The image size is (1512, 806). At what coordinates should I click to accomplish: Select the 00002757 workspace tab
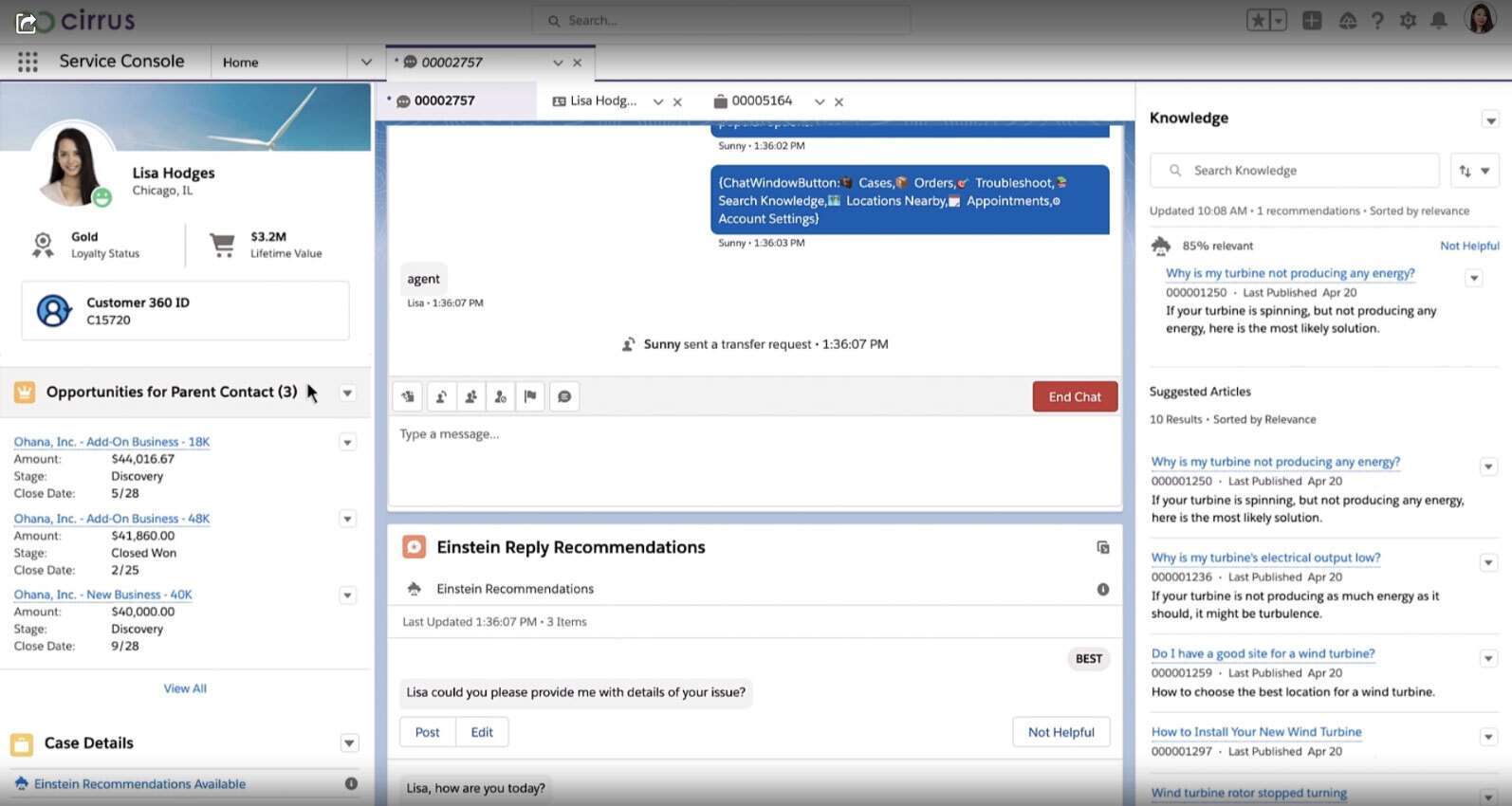pyautogui.click(x=452, y=62)
